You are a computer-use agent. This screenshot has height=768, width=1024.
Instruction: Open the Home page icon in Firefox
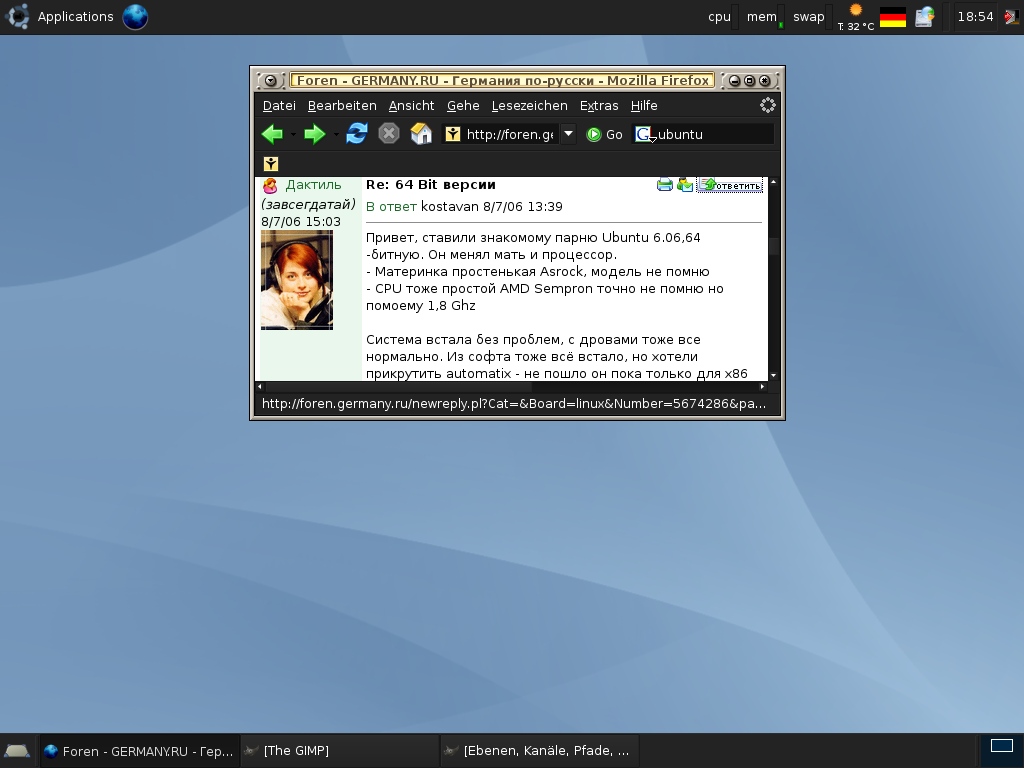click(421, 134)
